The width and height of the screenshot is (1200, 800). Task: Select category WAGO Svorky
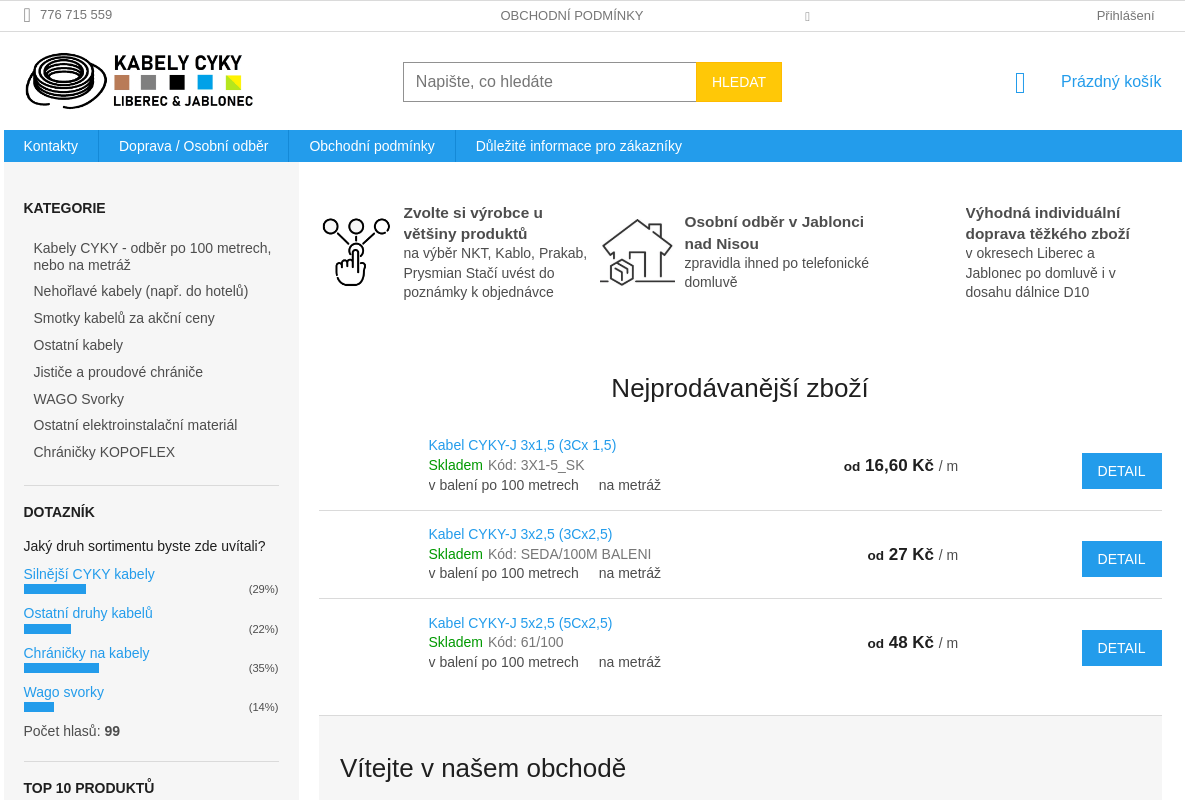tap(79, 398)
